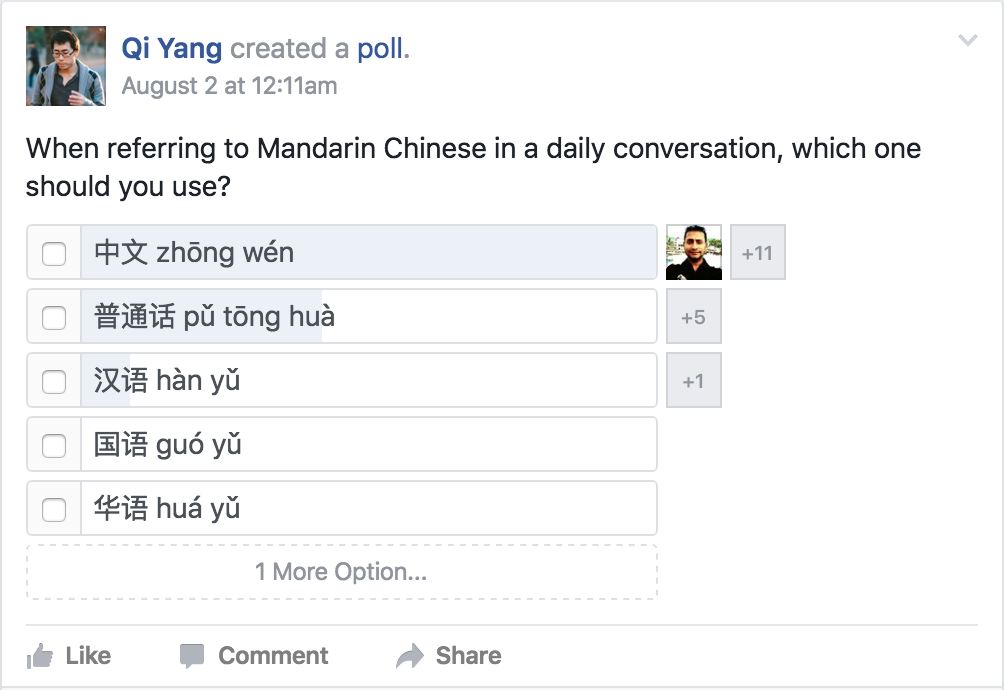The width and height of the screenshot is (1004, 690).
Task: Open the August 2 timestamp link
Action: pyautogui.click(x=229, y=86)
